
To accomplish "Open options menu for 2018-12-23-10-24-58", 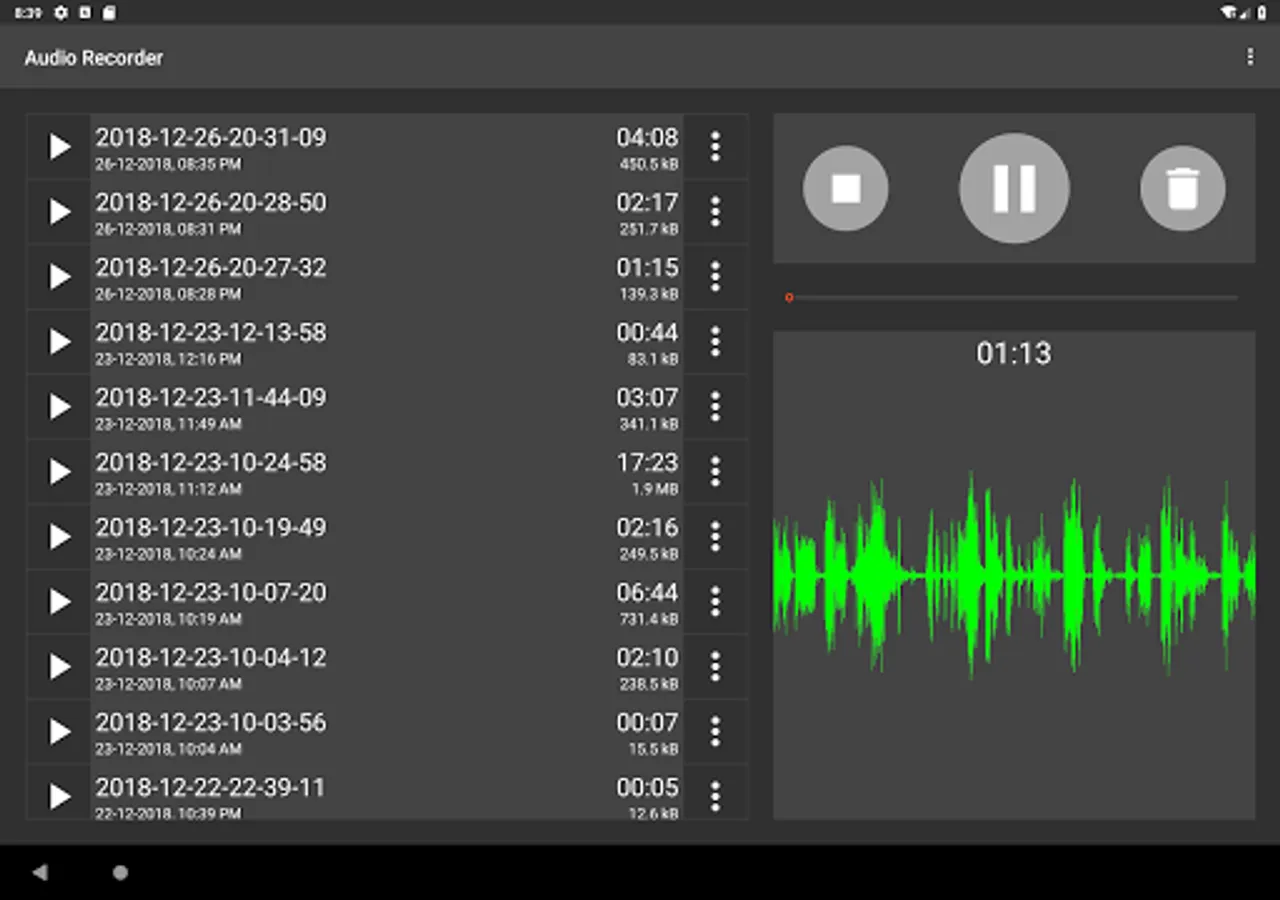I will click(x=715, y=472).
